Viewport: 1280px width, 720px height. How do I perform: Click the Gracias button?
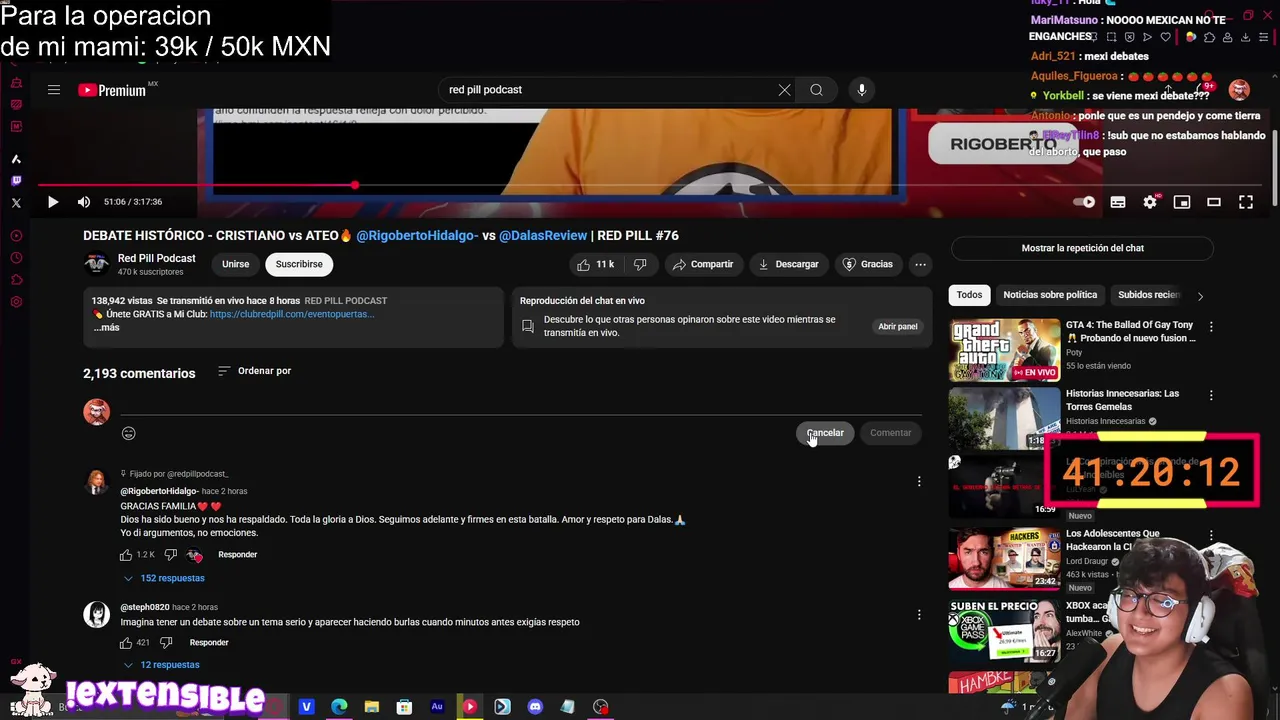coord(868,264)
